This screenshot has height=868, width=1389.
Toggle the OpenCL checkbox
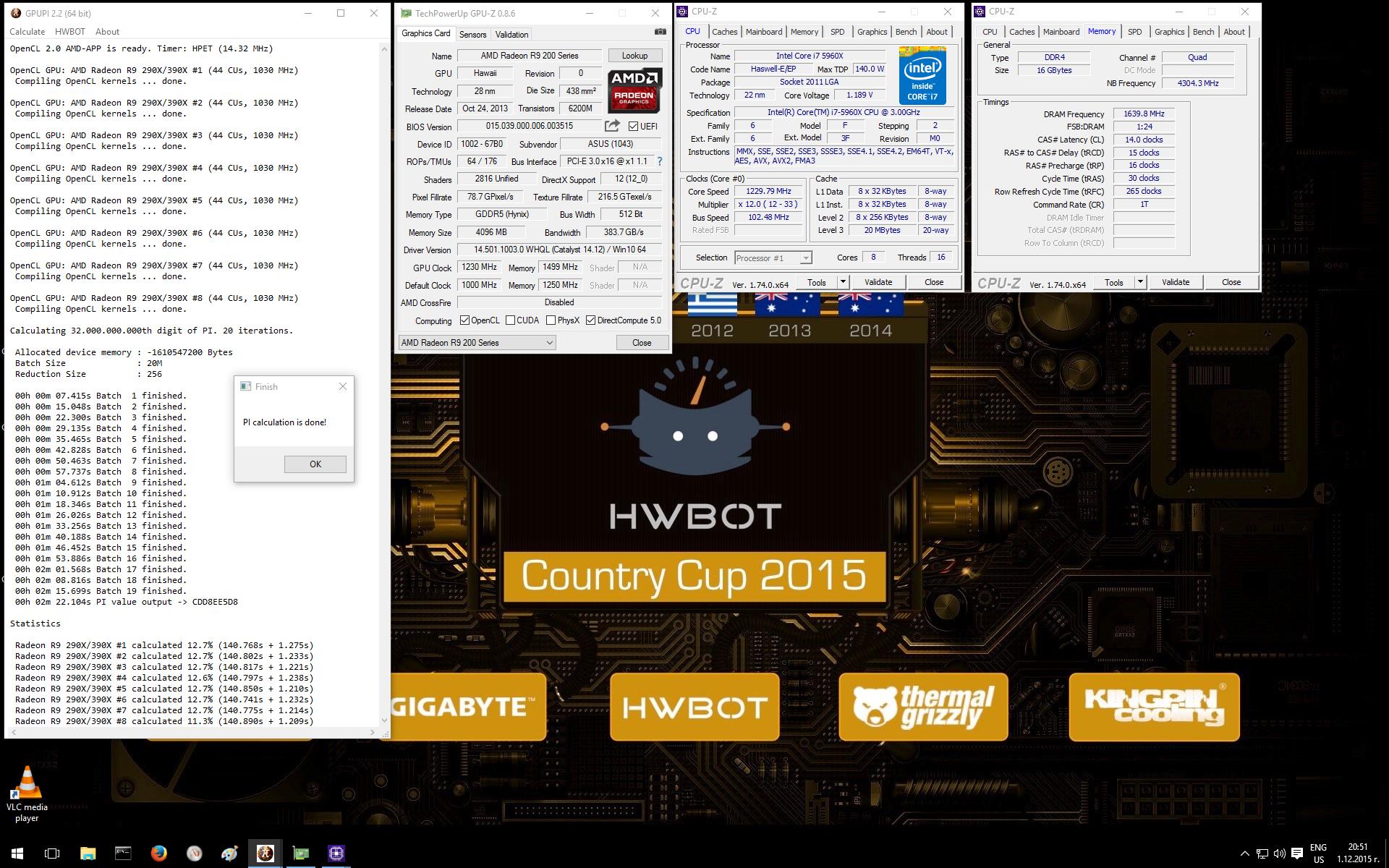click(x=464, y=320)
